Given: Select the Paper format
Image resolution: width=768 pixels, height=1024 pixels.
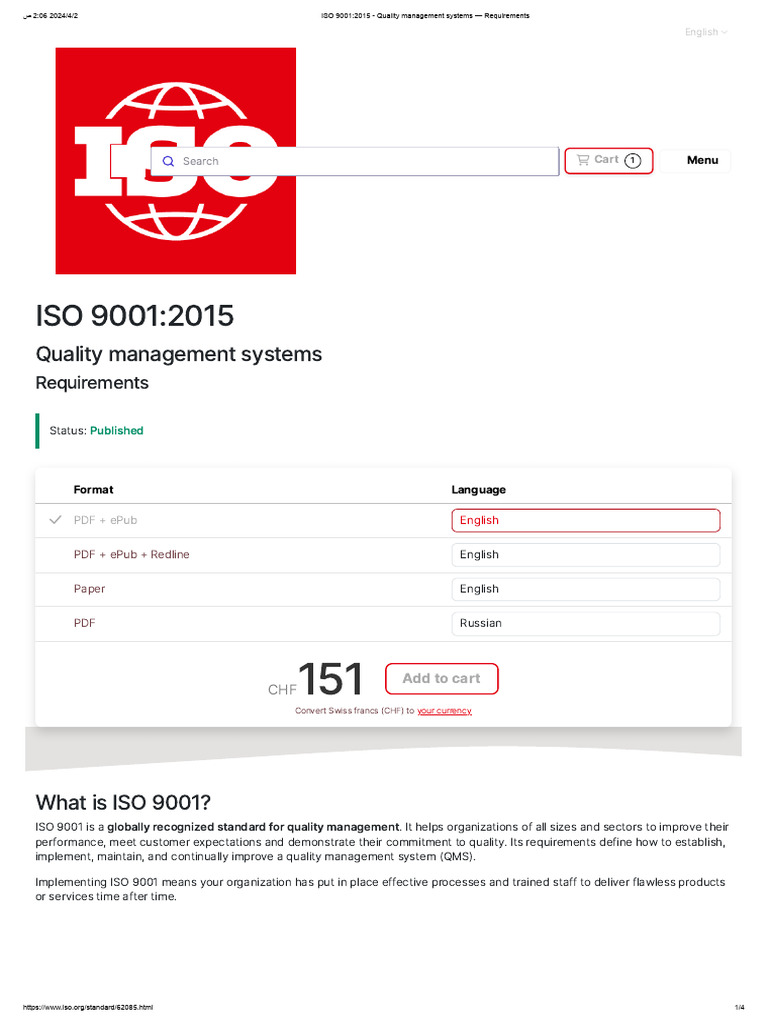Looking at the screenshot, I should tap(89, 588).
